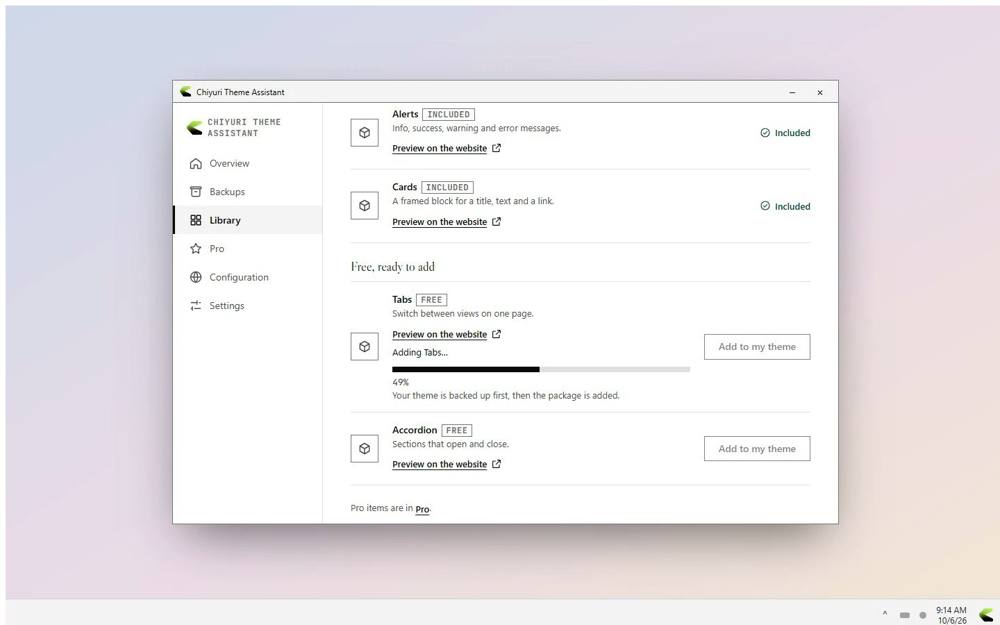1000x625 pixels.
Task: Click the gray rectangular icon in the system tray
Action: pos(904,615)
